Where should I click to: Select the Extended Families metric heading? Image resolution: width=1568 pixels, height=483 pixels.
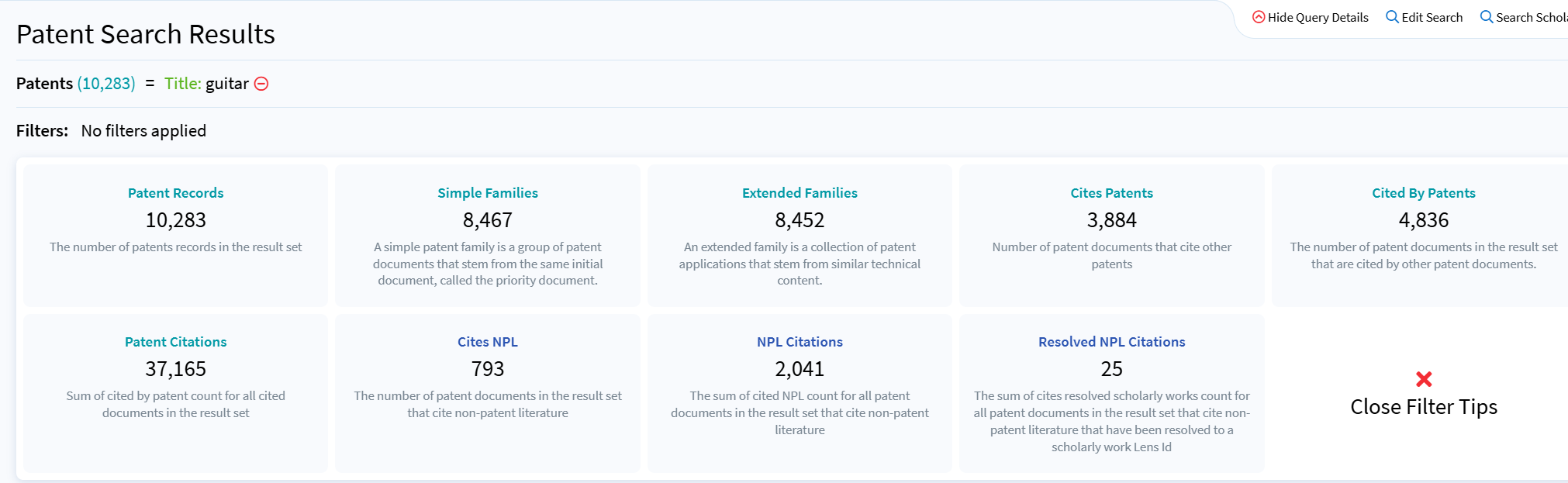click(800, 193)
